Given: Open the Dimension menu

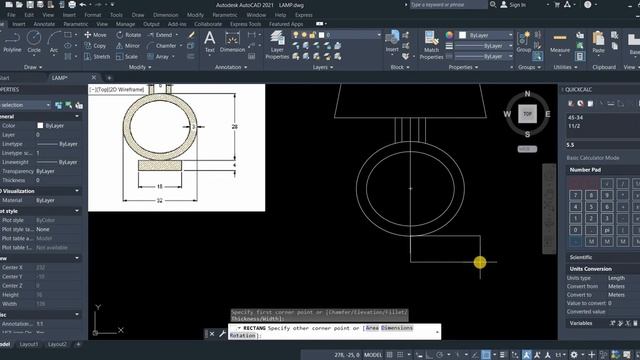Looking at the screenshot, I should pyautogui.click(x=165, y=15).
